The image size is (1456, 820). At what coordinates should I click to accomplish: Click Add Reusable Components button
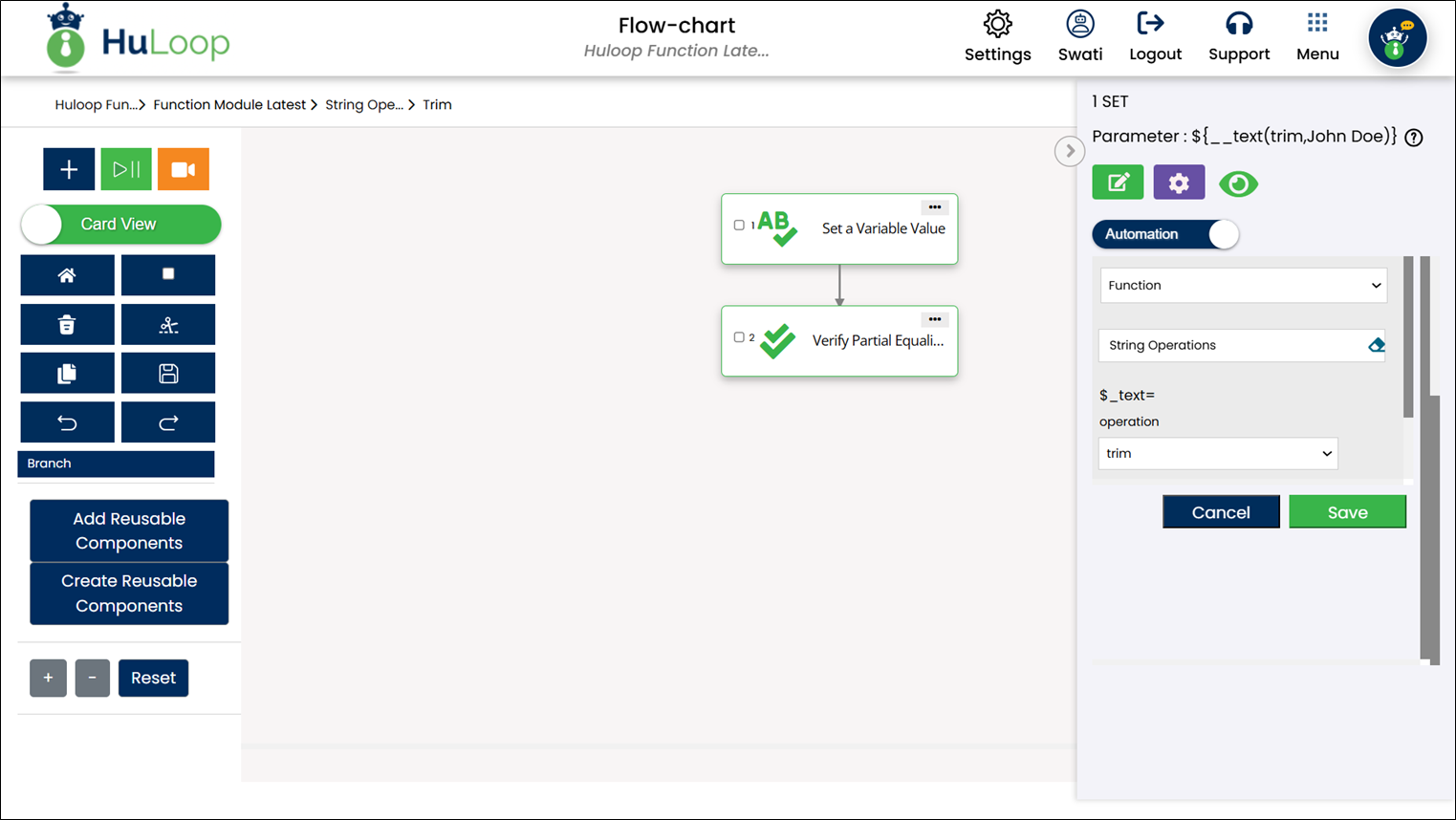(129, 530)
